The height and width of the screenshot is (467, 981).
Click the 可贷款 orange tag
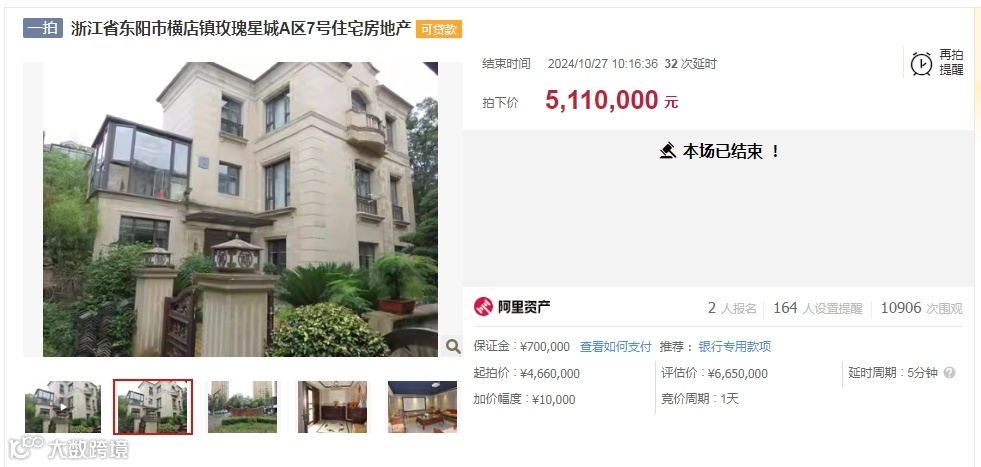pos(439,29)
